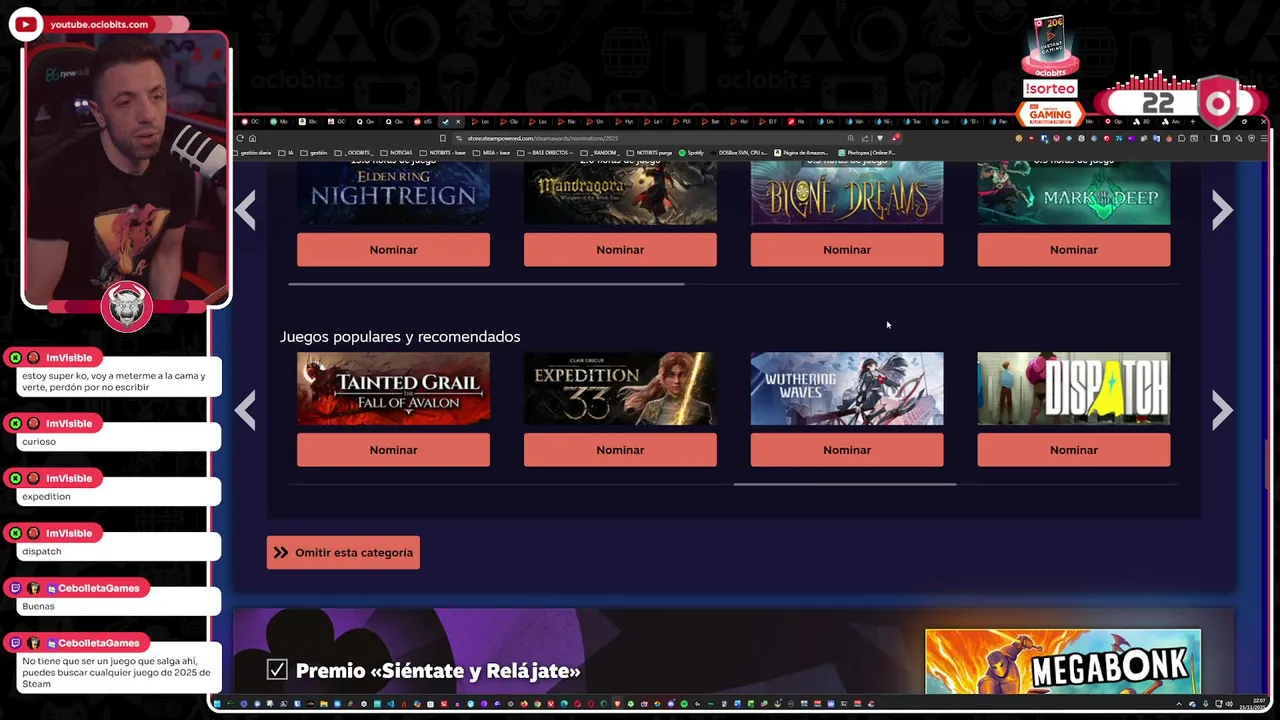Screen dimensions: 1280x720
Task: Open browser extensions puzzle icon
Action: (x=1182, y=138)
